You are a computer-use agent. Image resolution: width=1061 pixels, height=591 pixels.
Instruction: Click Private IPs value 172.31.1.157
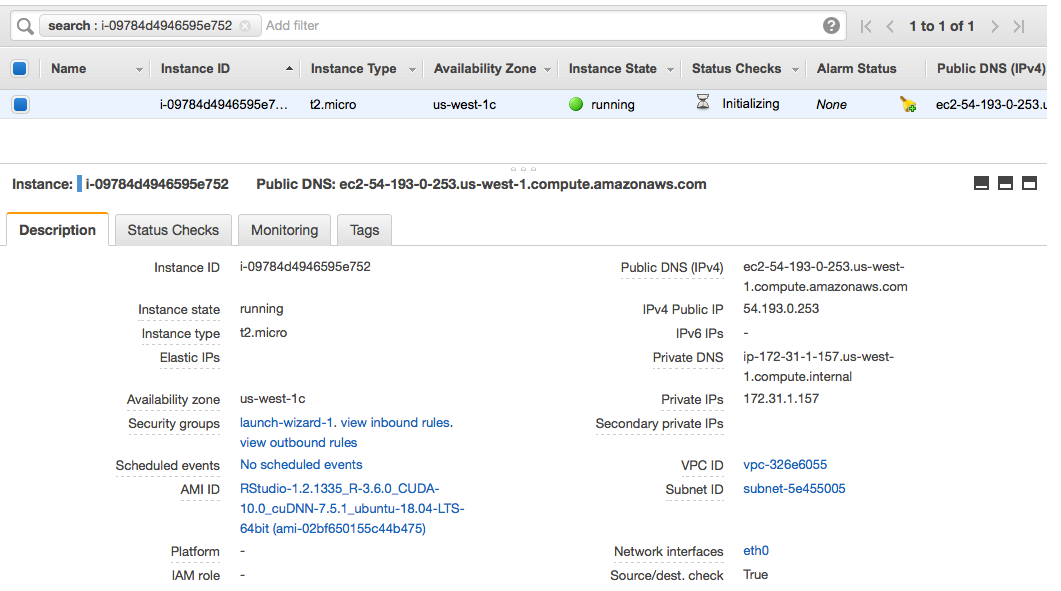coord(781,399)
